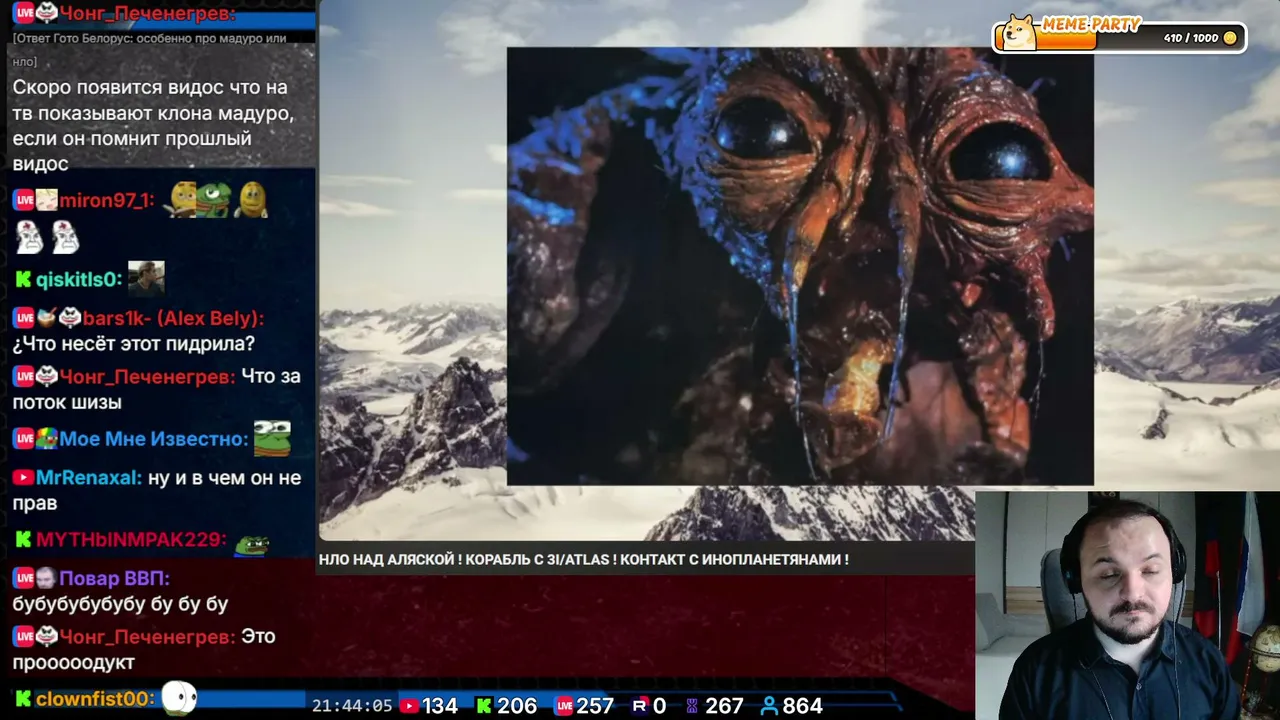Viewport: 1280px width, 720px height.
Task: Click the reply line 'Ответ Гото Белорус'
Action: (150, 49)
